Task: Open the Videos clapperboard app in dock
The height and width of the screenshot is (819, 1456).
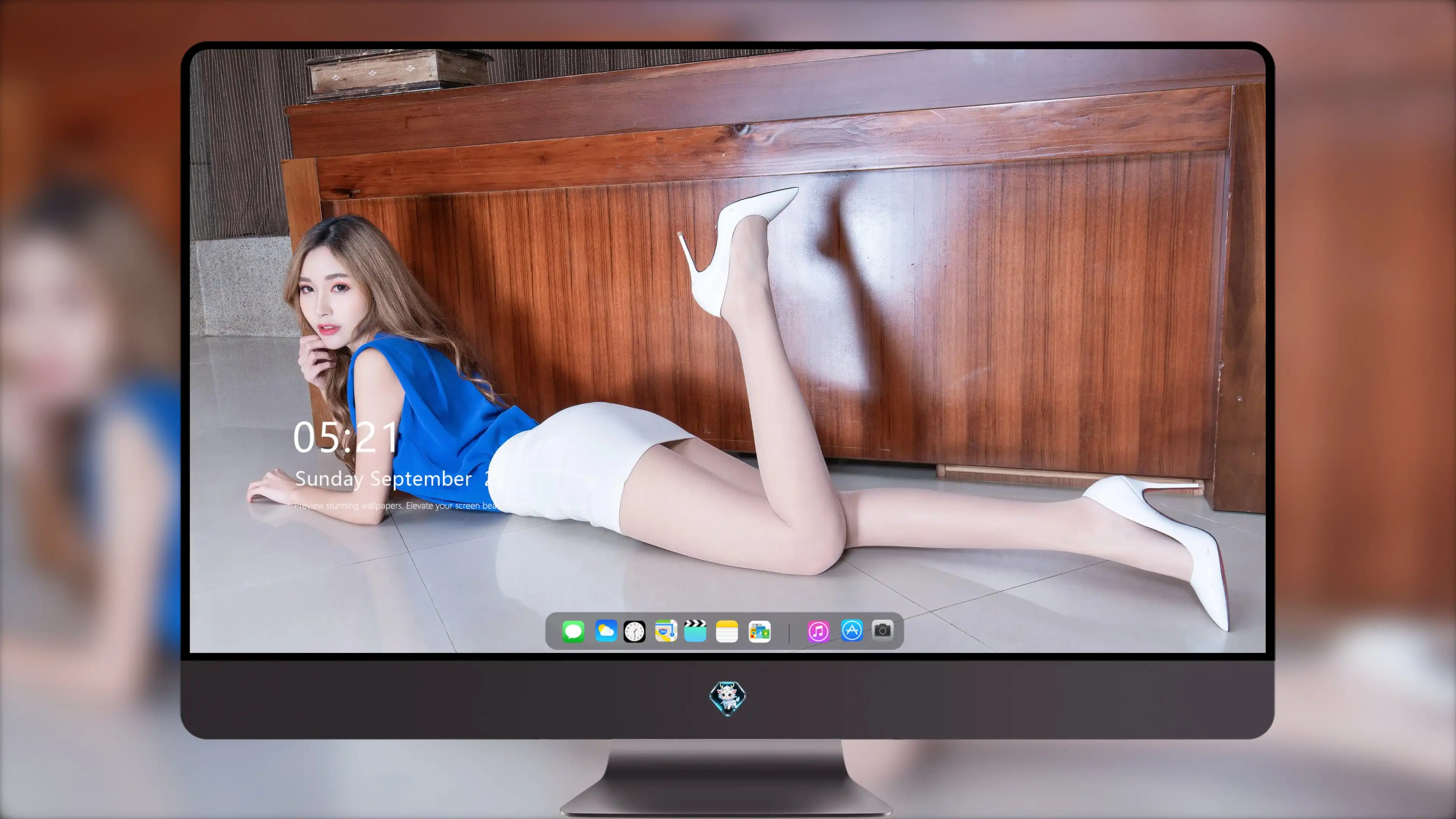Action: [695, 631]
